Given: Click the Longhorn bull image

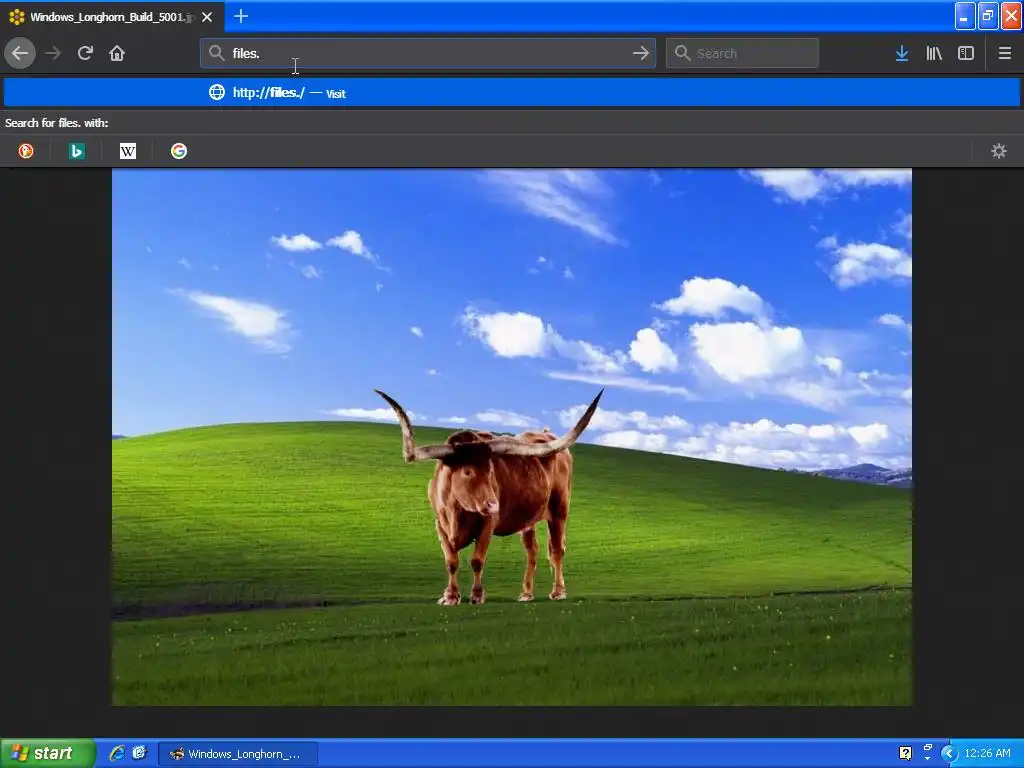Looking at the screenshot, I should (512, 437).
